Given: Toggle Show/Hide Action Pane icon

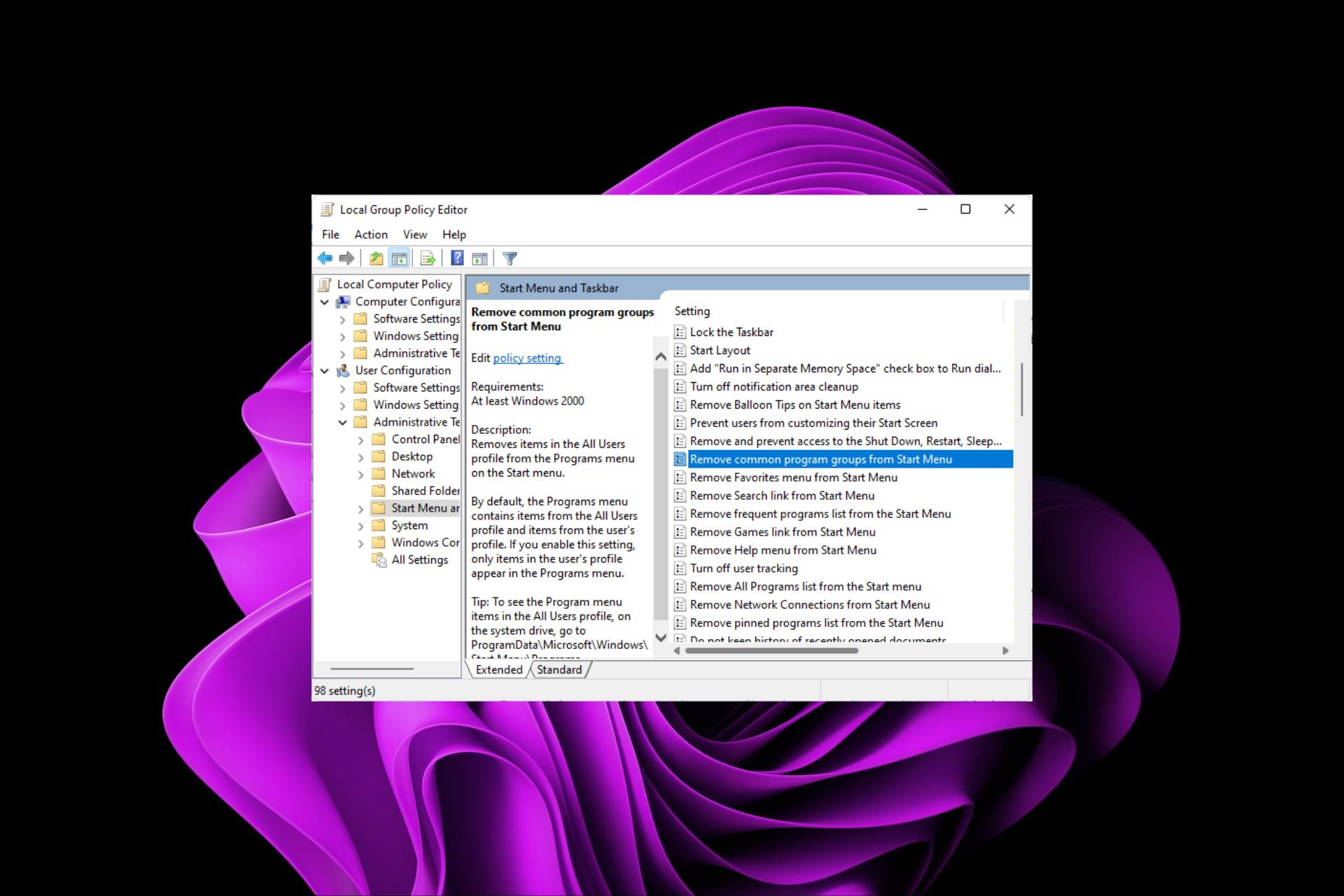Looking at the screenshot, I should click(x=479, y=258).
